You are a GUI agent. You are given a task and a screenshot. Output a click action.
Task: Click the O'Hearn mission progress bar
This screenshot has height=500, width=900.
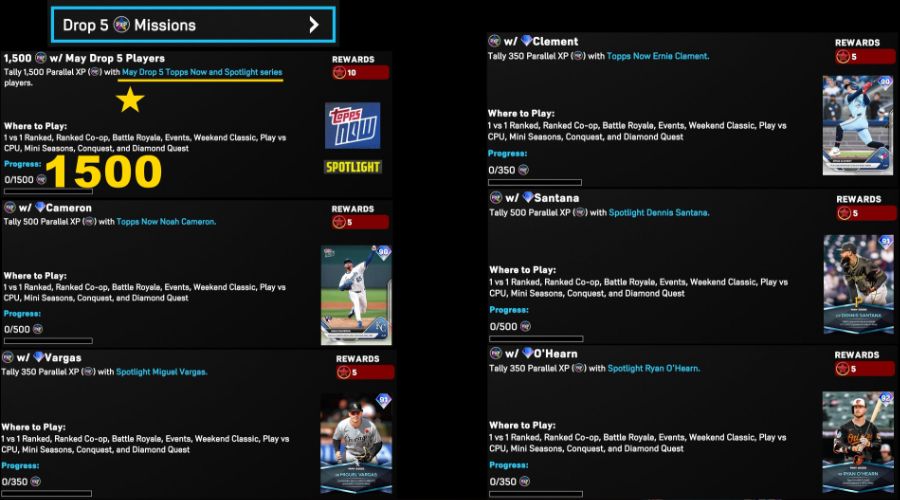coord(536,494)
